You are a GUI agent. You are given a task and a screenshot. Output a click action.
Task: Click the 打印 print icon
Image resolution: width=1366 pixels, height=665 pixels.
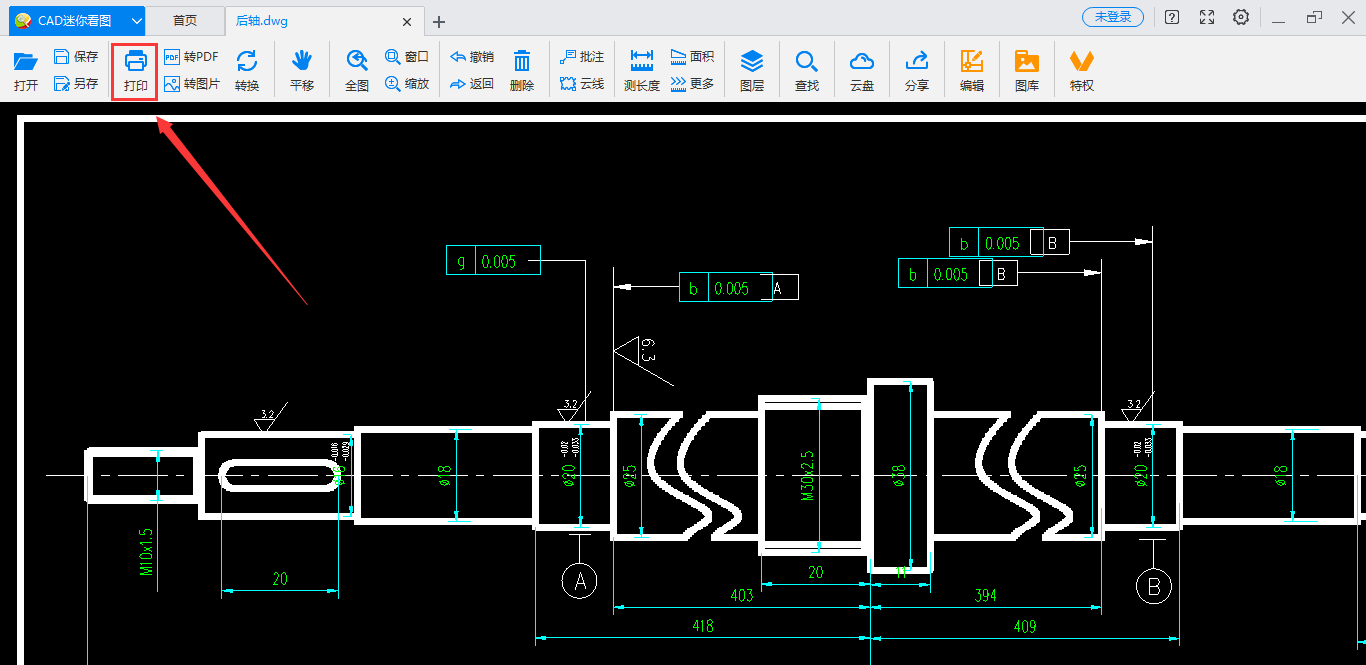click(135, 71)
